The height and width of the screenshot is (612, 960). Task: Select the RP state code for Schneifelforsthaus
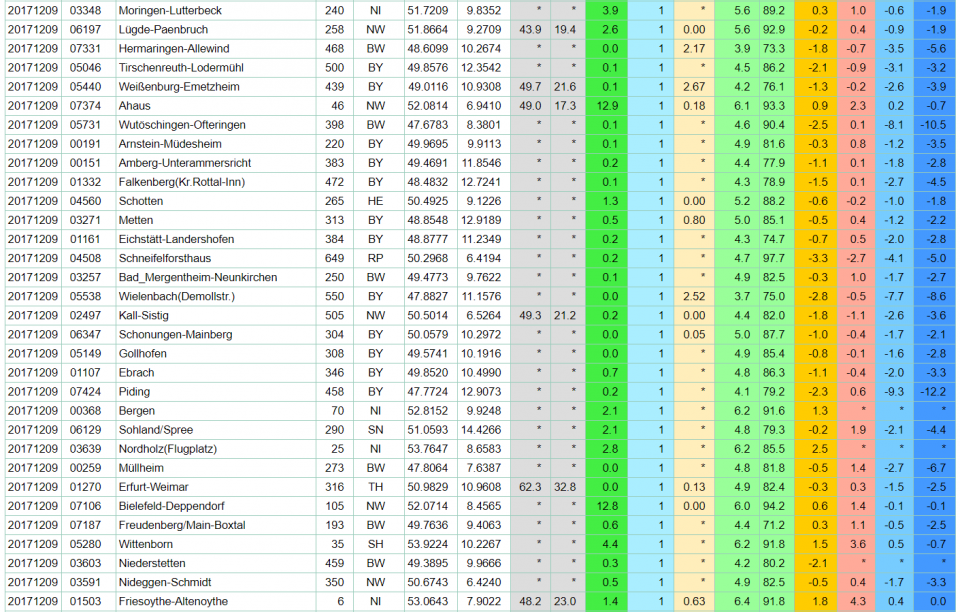[x=375, y=257]
